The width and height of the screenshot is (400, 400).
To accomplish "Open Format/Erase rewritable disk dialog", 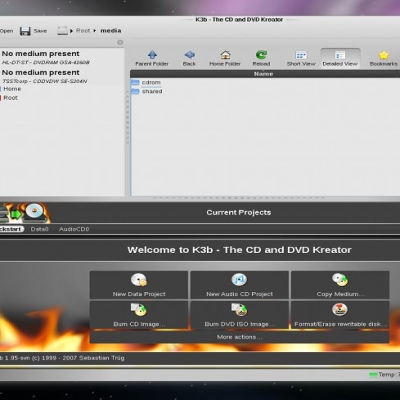I will click(x=340, y=315).
